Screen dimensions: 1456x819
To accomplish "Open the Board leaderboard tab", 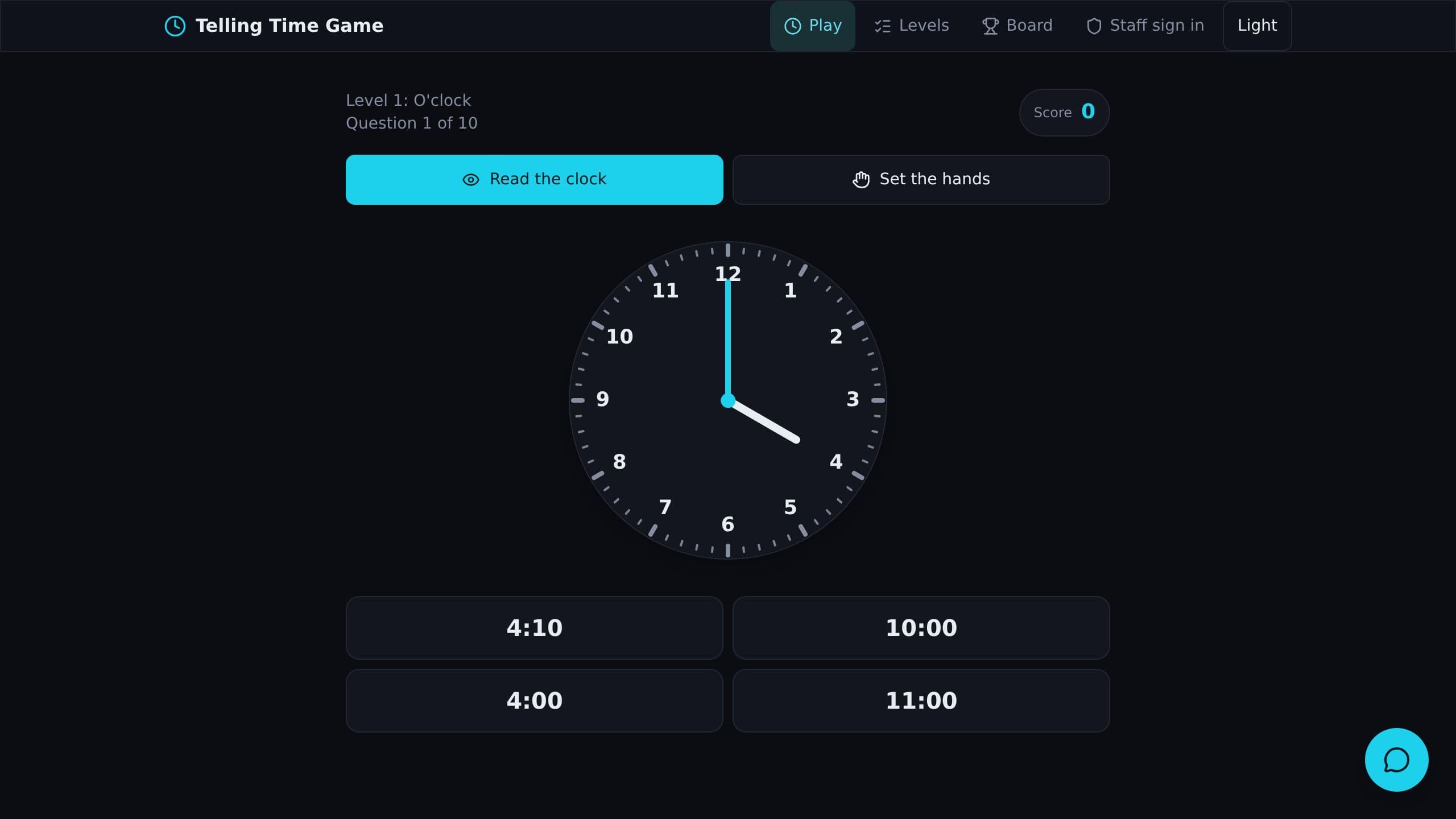I will pos(1017,26).
